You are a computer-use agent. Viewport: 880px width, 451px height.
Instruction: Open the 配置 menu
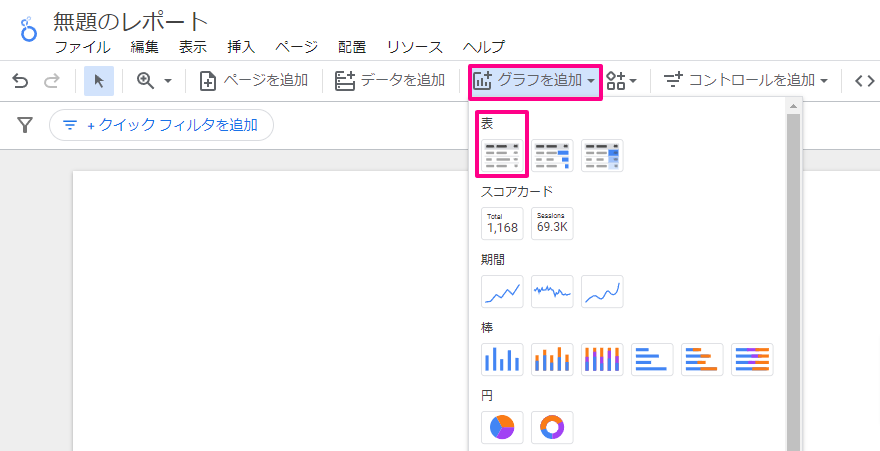[x=352, y=48]
